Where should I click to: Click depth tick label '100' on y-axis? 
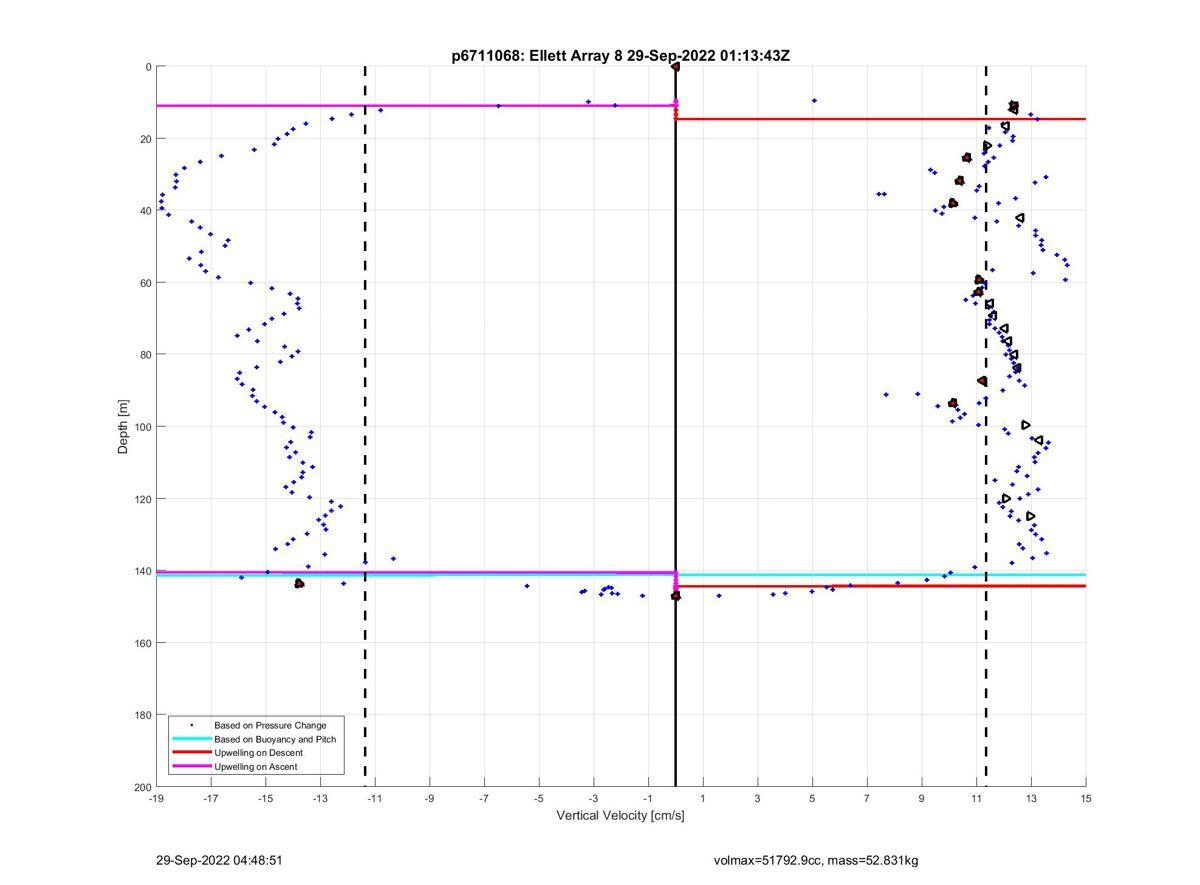(142, 427)
